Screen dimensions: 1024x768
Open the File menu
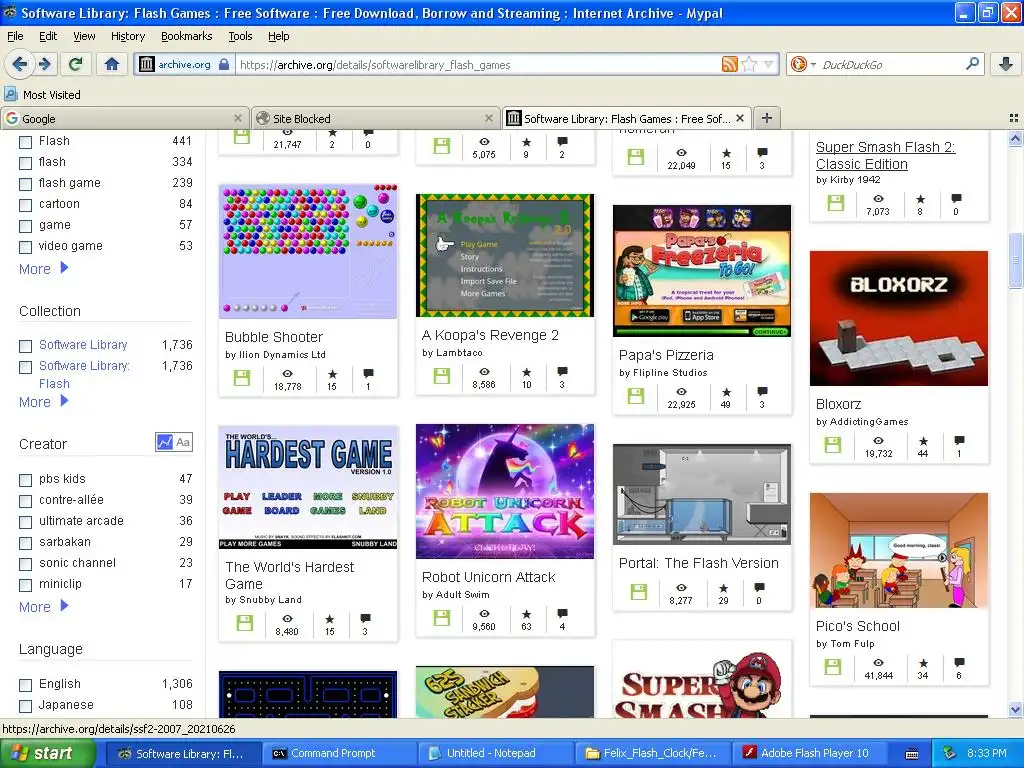[x=15, y=36]
